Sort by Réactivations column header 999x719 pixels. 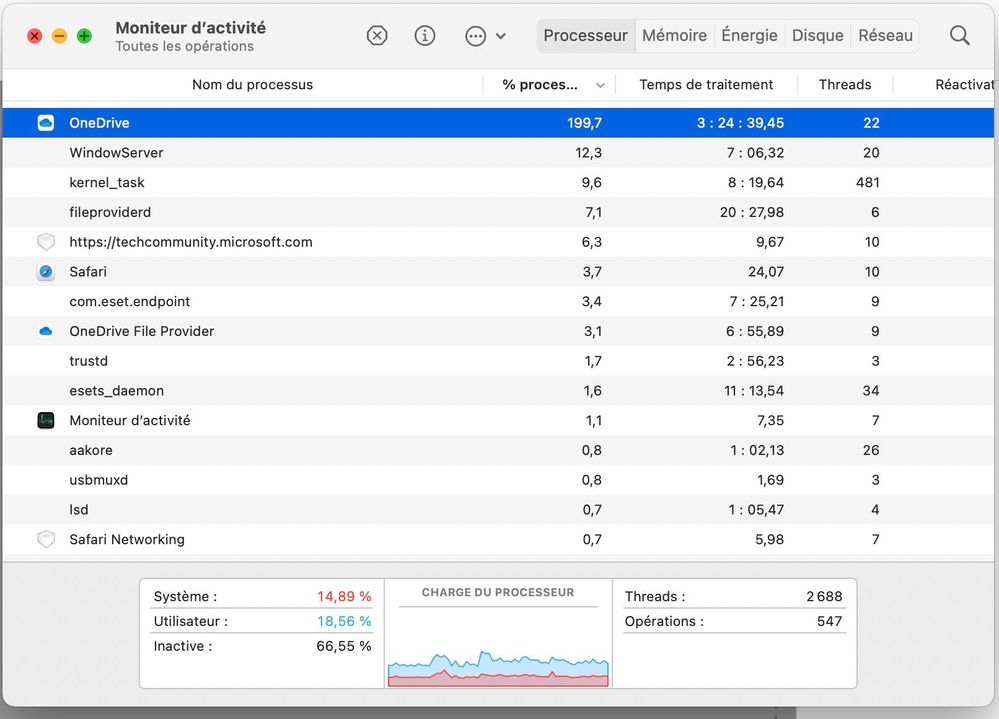coord(964,85)
